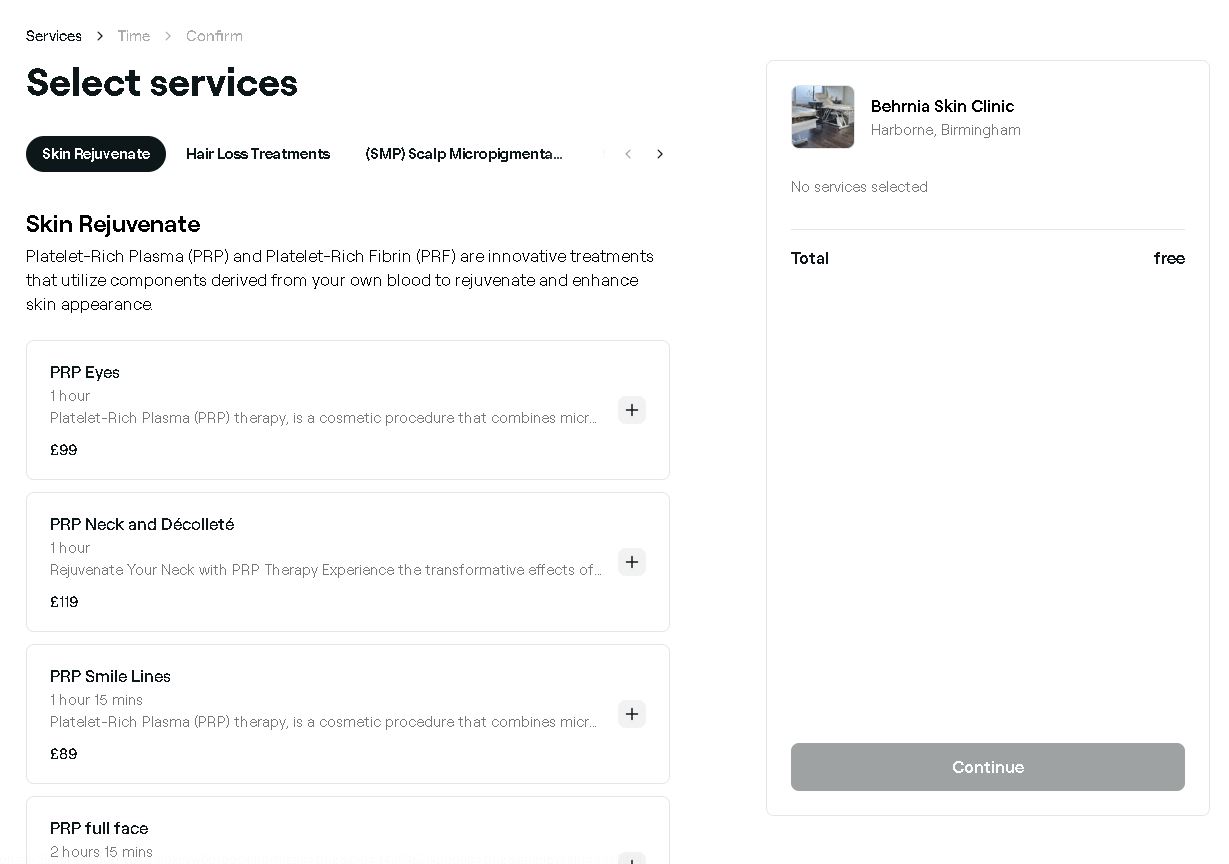The image size is (1229, 864).
Task: Open the PRP Eyes service title
Action: point(85,372)
